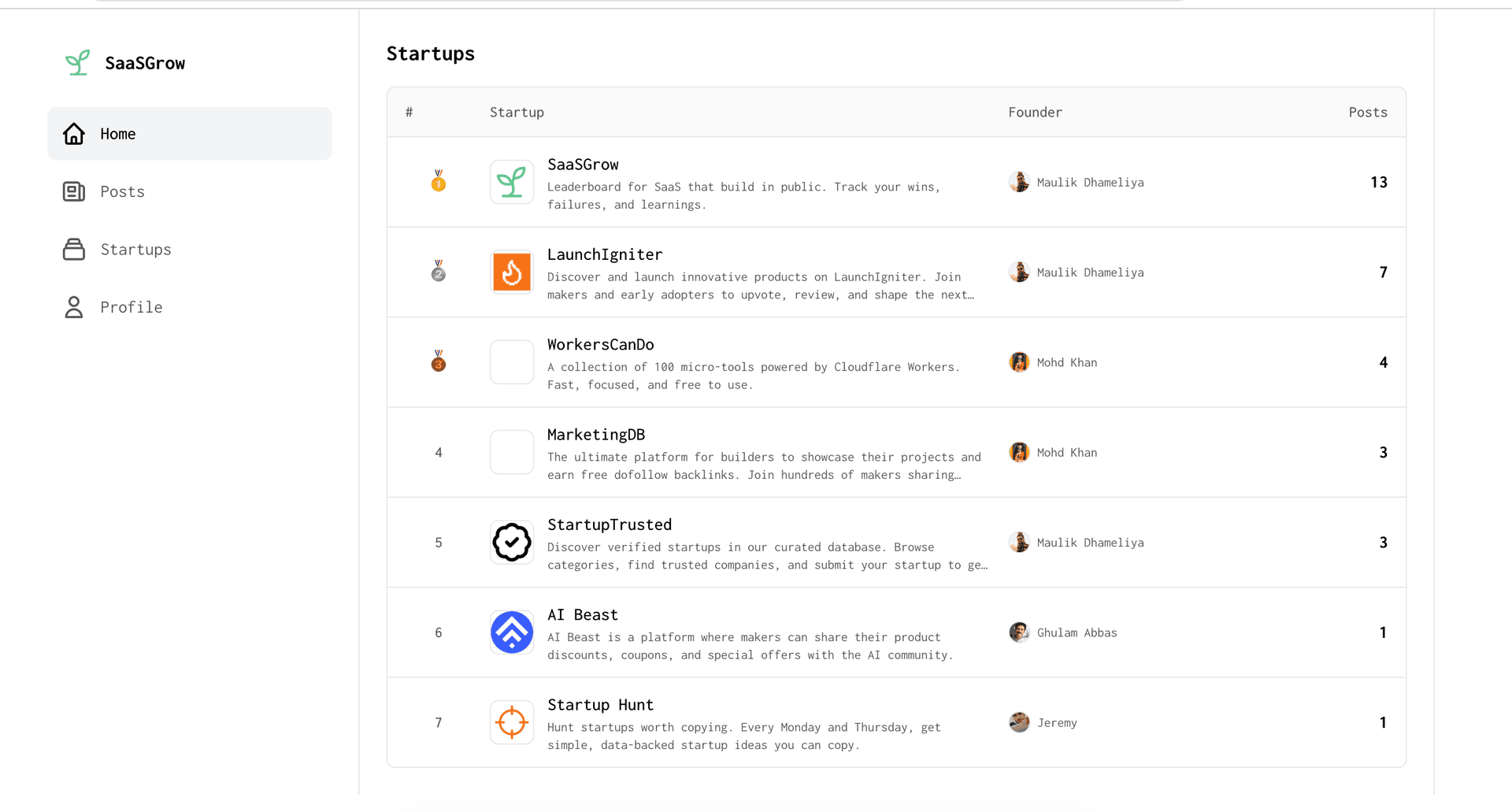Open the LaunchIgniter orange flame logo
The image size is (1512, 812).
(511, 272)
